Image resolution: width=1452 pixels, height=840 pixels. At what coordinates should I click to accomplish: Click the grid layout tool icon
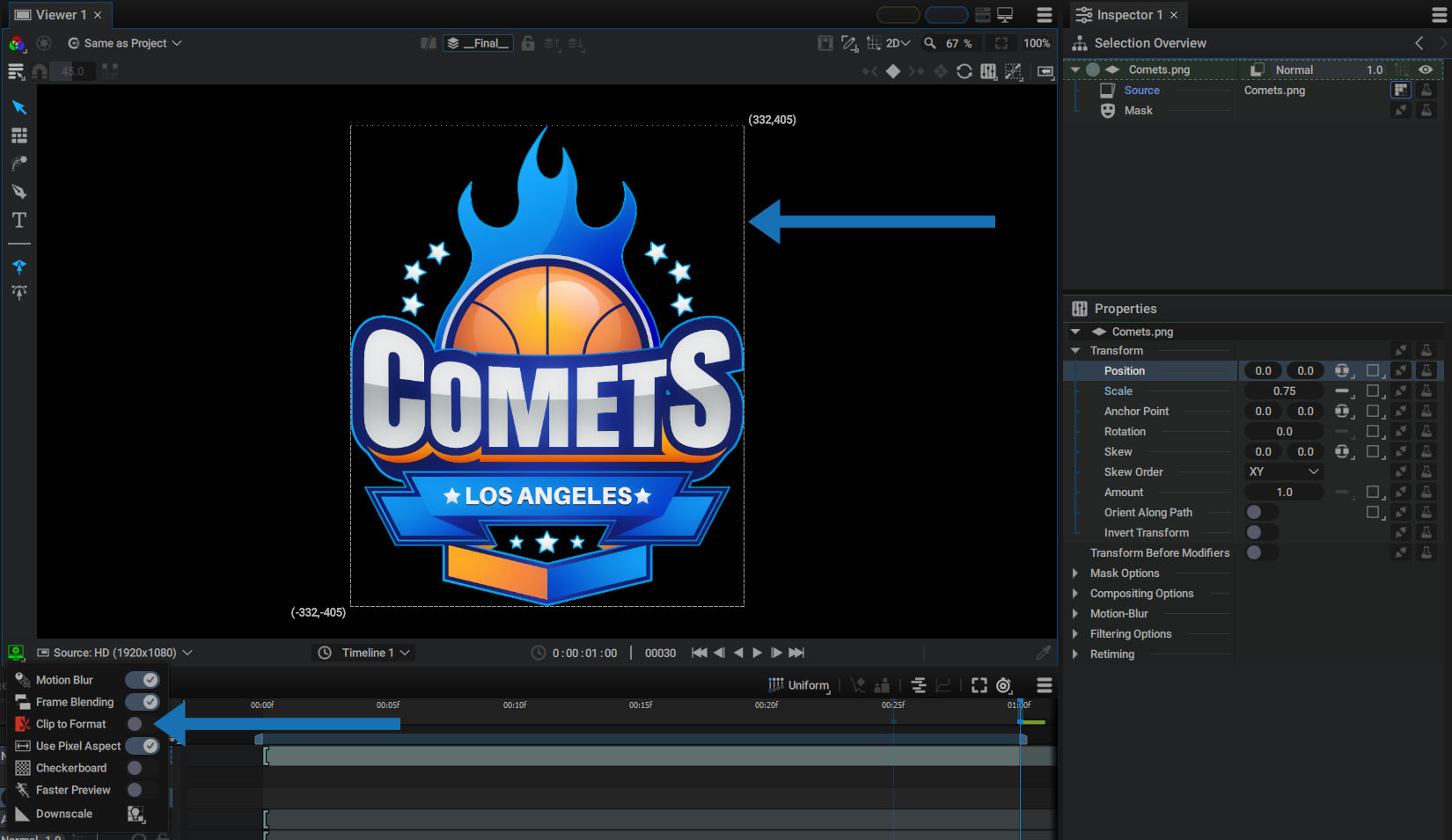click(18, 135)
